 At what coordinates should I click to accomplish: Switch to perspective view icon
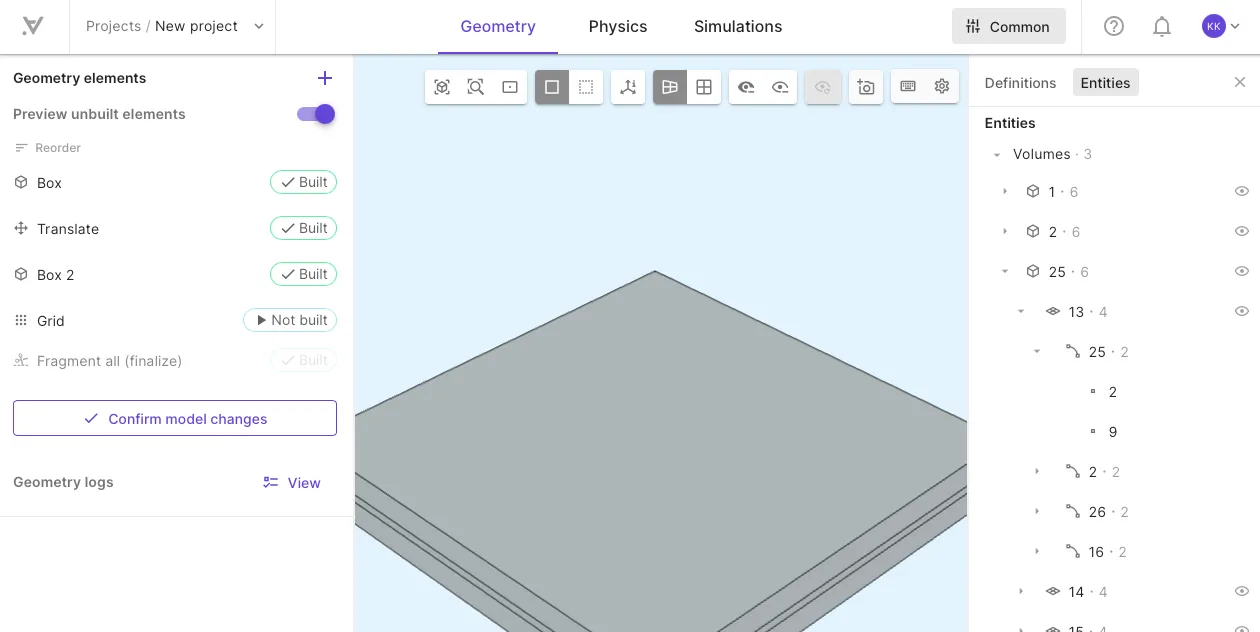click(670, 87)
